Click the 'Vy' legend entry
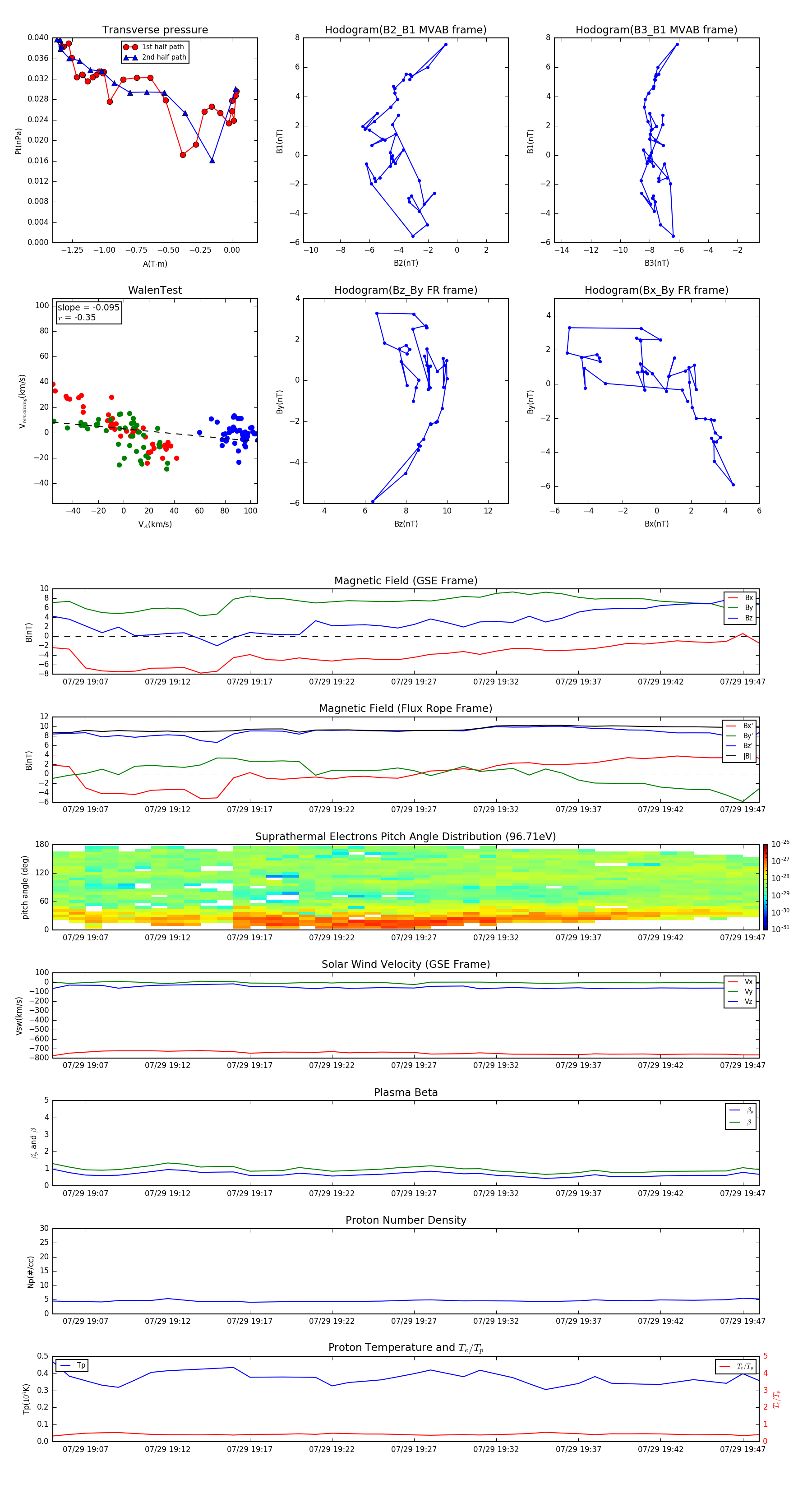 (740, 991)
